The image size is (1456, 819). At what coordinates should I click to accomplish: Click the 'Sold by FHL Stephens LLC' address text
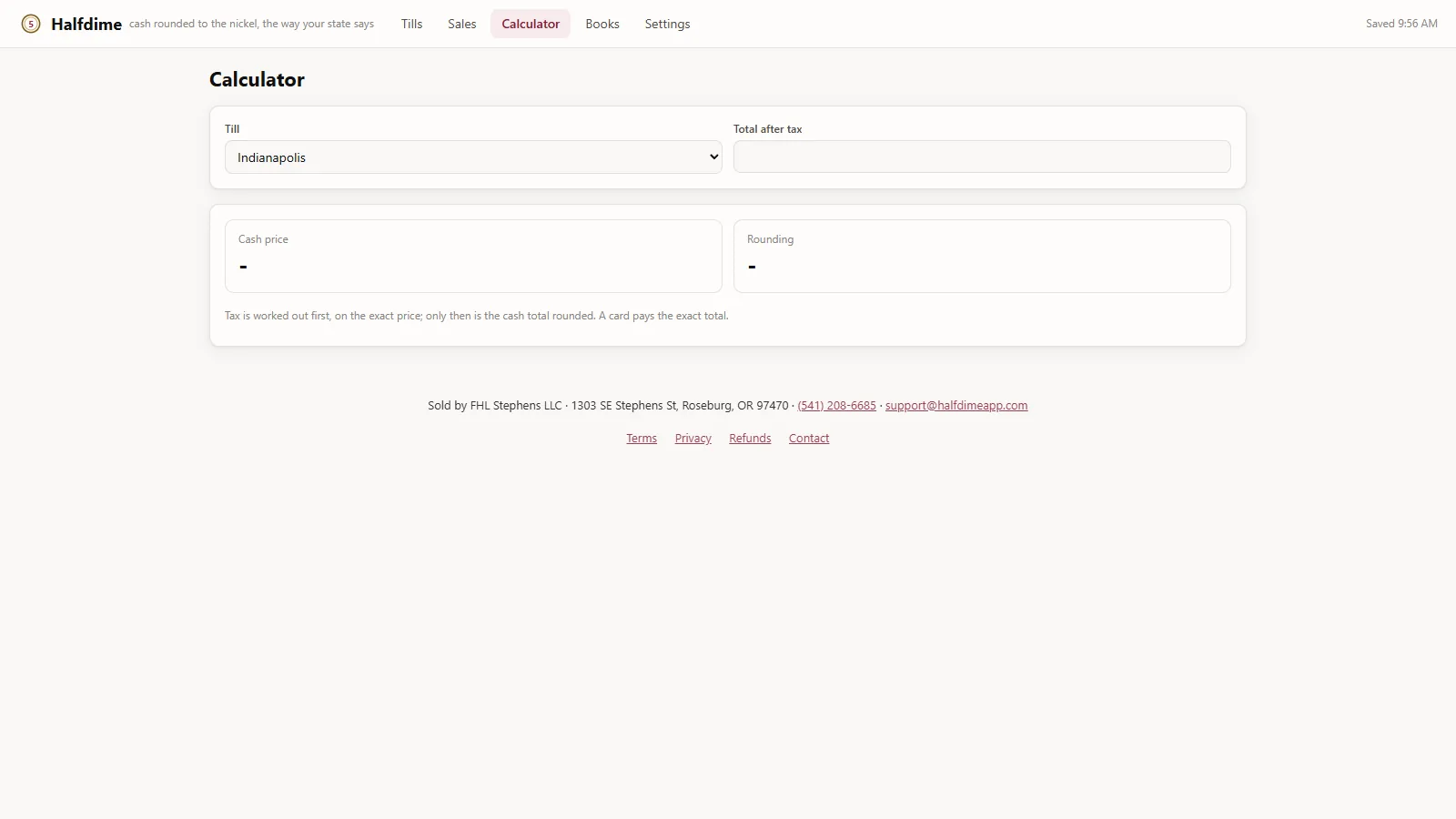(x=608, y=406)
